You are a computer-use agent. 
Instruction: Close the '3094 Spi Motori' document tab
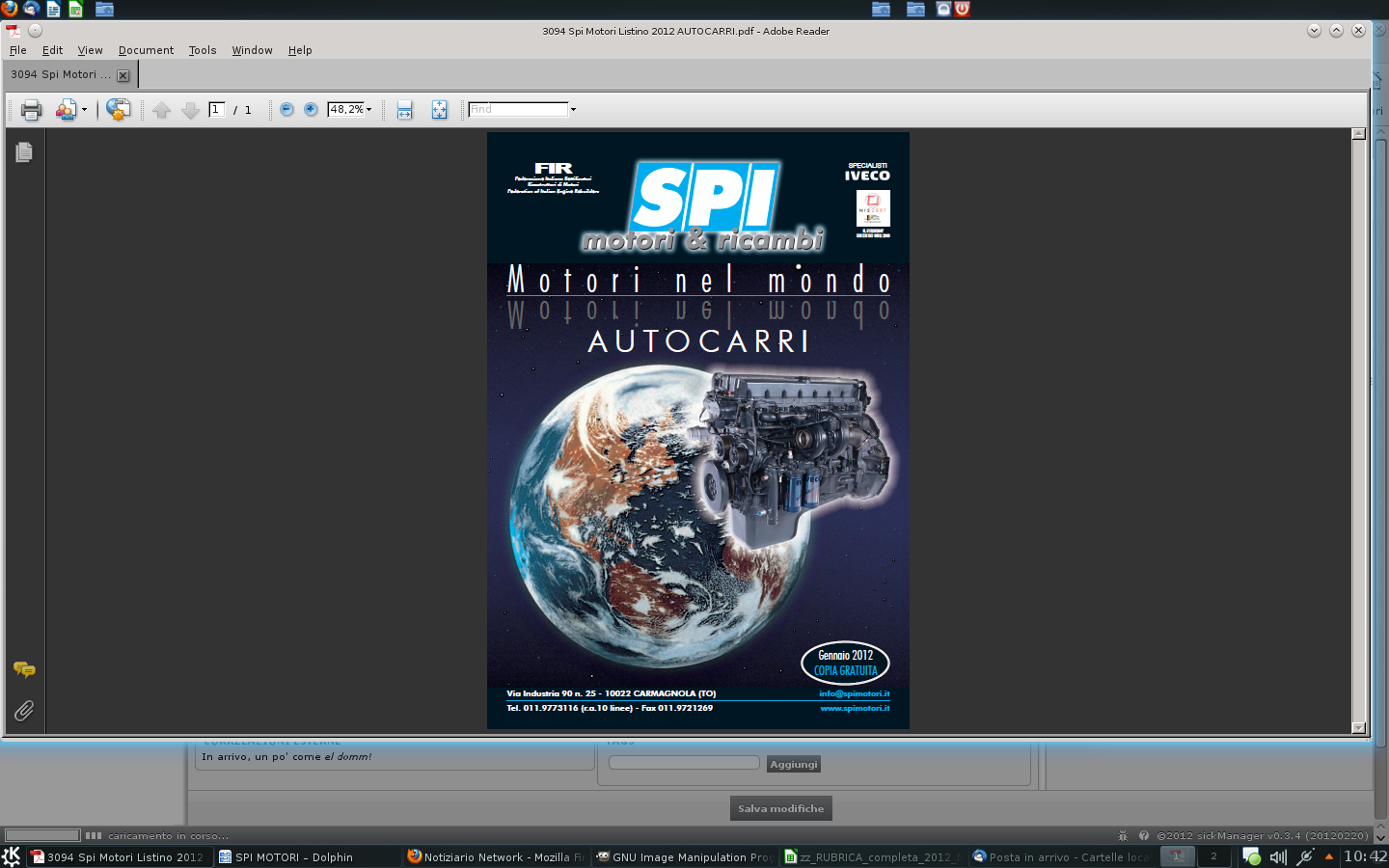click(123, 75)
